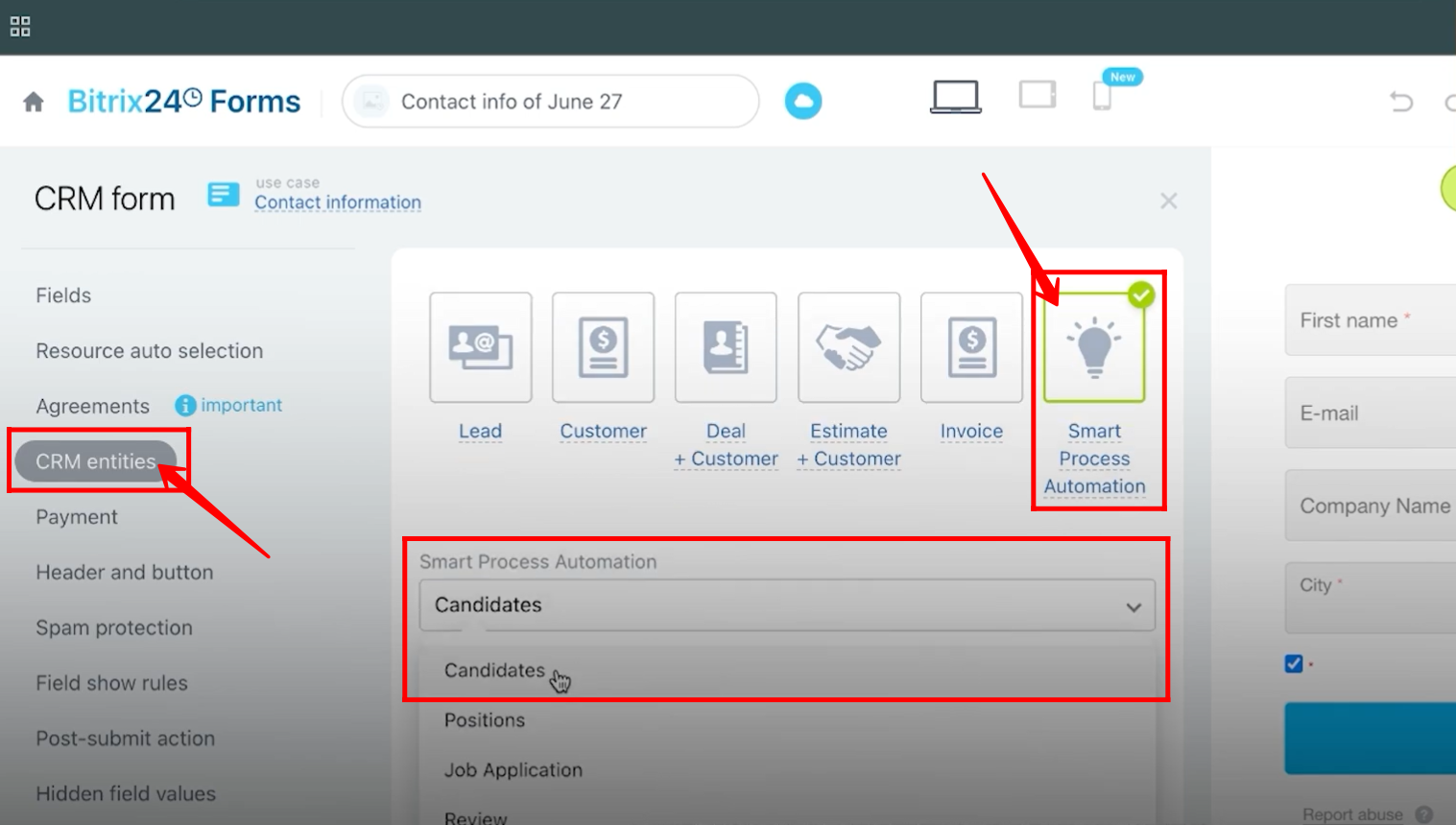The height and width of the screenshot is (825, 1456).
Task: Select the Lead entity icon
Action: [481, 347]
